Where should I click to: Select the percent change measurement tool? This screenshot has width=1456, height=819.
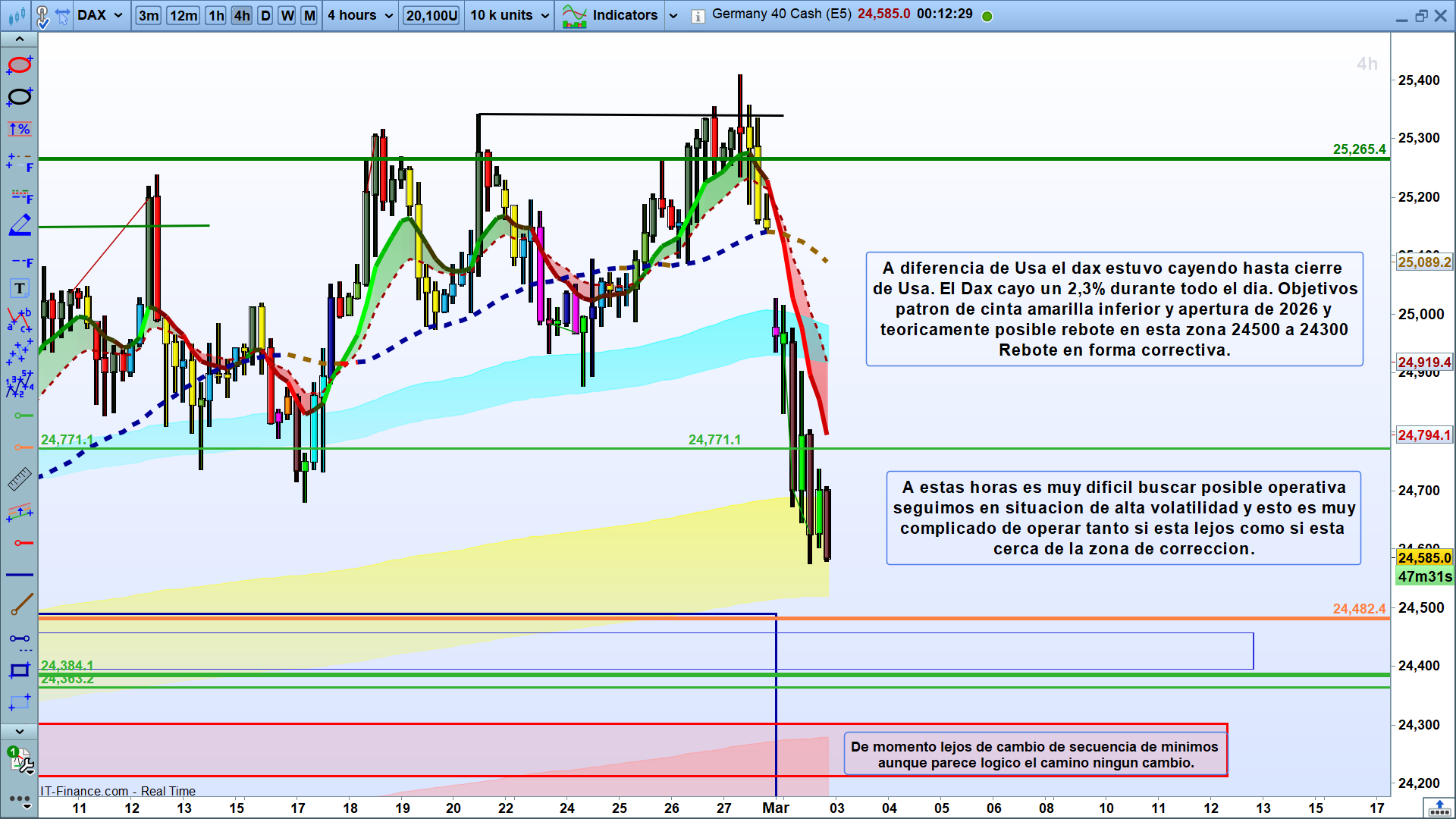pyautogui.click(x=19, y=129)
